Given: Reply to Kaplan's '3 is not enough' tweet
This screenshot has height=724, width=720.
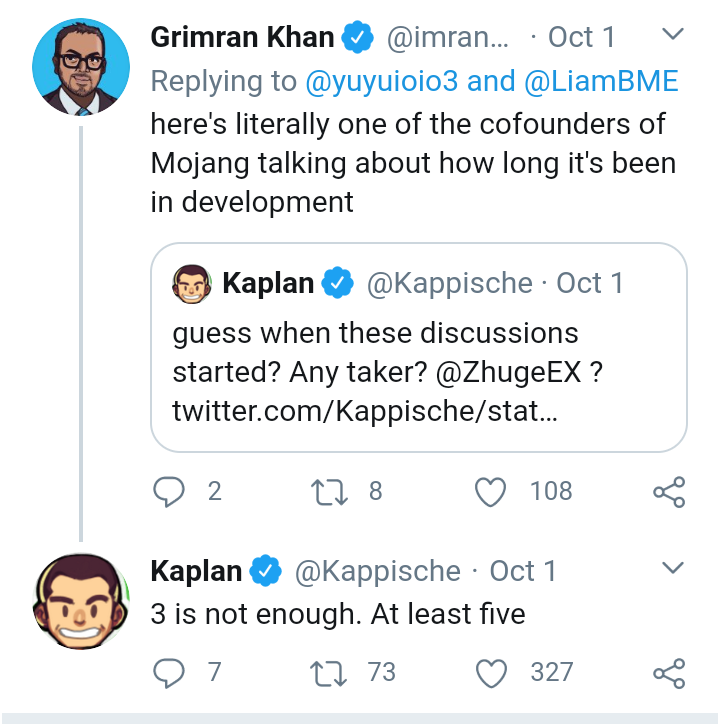Looking at the screenshot, I should pos(169,673).
